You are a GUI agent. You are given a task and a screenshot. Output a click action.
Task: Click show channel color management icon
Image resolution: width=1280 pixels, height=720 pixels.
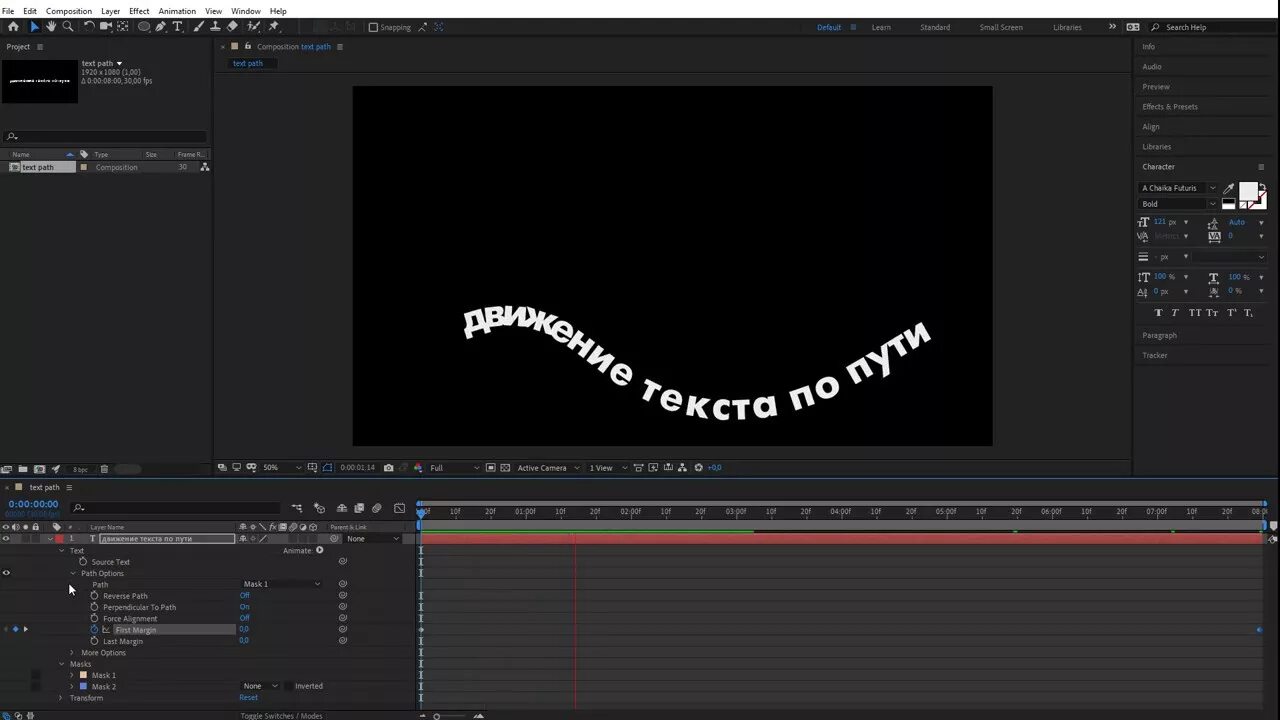[x=418, y=468]
